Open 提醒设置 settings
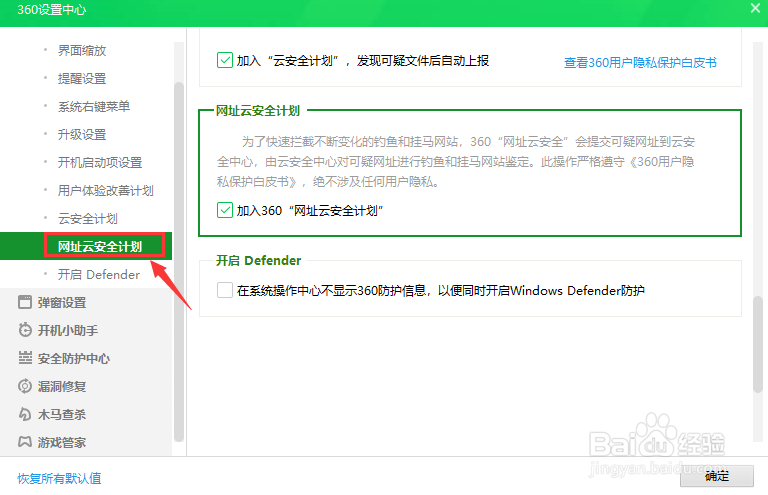The width and height of the screenshot is (768, 495). pos(82,78)
